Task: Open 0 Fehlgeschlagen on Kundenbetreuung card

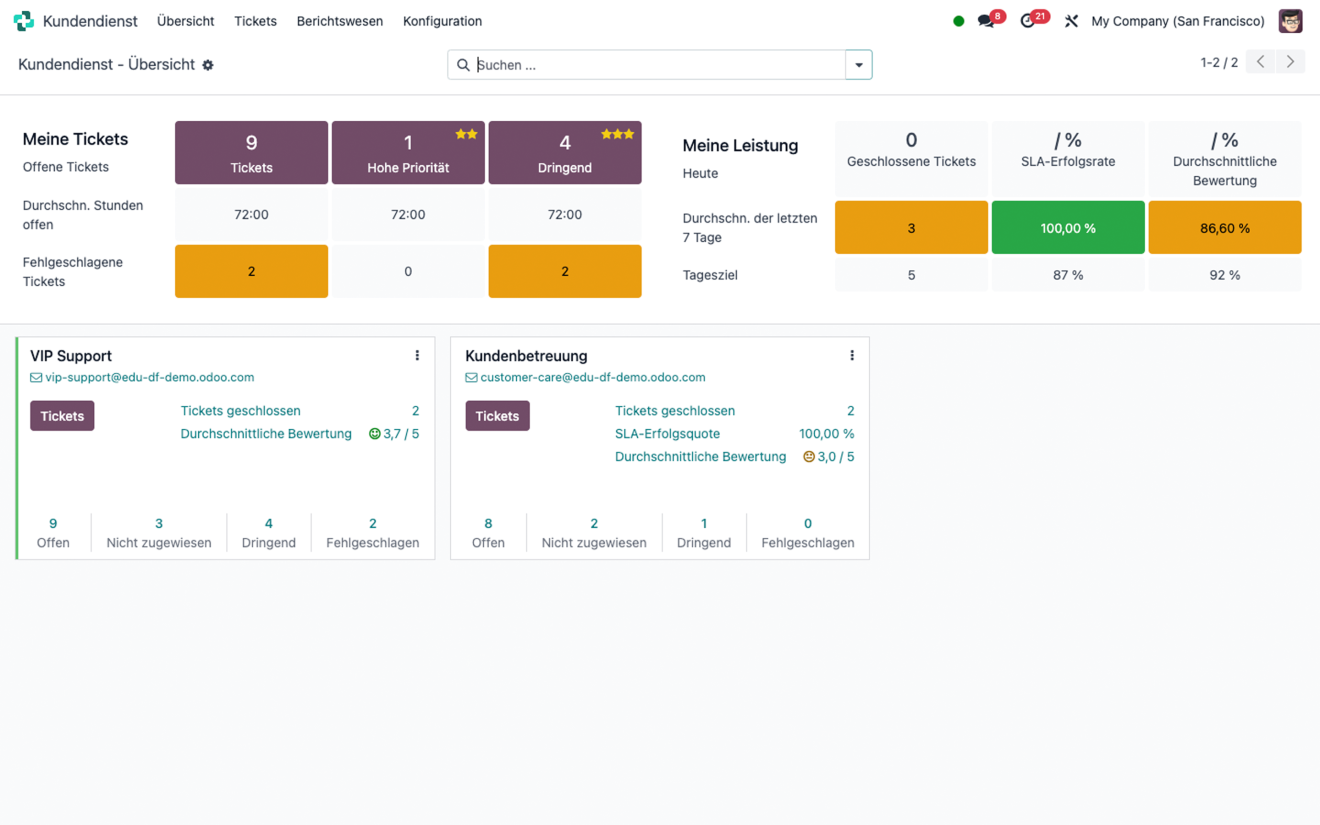Action: (x=808, y=533)
